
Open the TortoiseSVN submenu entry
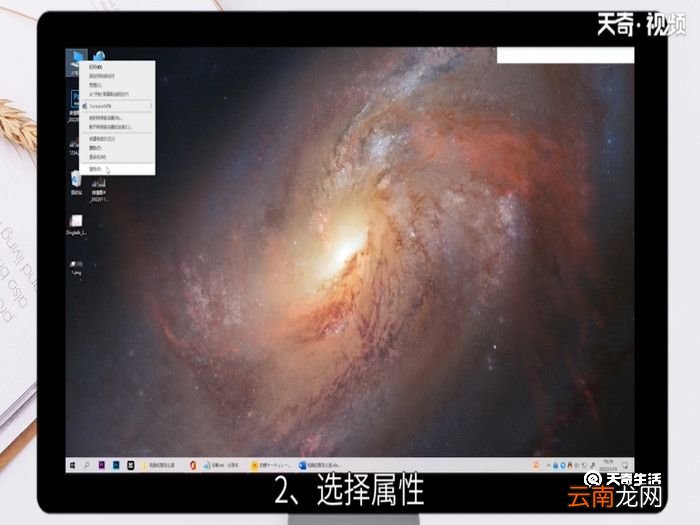point(117,106)
